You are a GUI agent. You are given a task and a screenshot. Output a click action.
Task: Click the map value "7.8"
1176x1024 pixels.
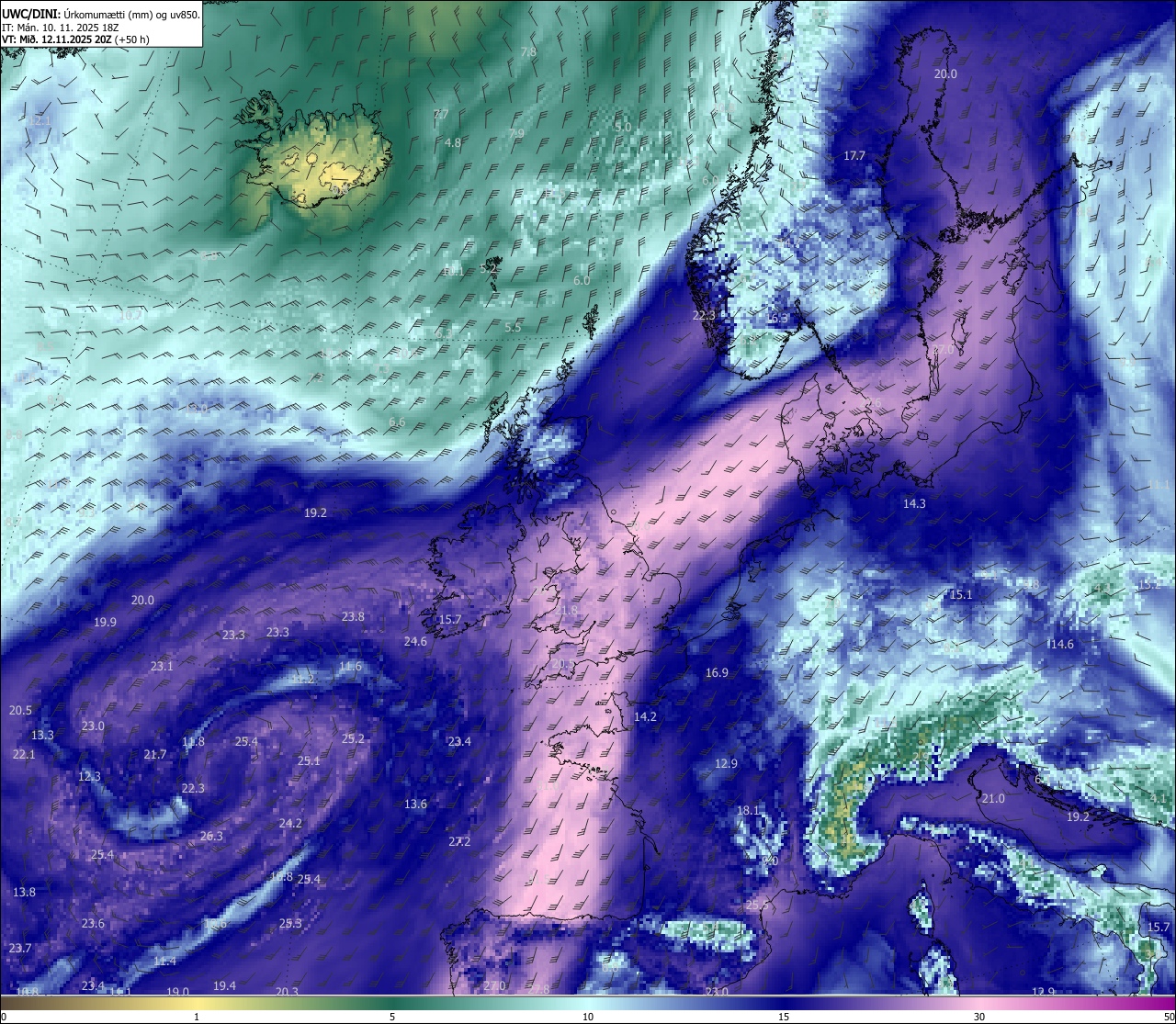tap(528, 52)
